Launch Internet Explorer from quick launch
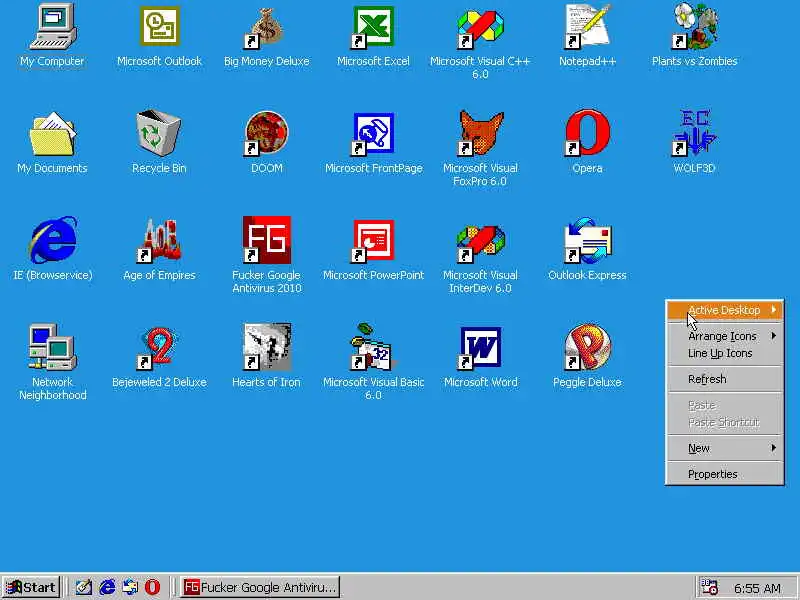 tap(107, 587)
